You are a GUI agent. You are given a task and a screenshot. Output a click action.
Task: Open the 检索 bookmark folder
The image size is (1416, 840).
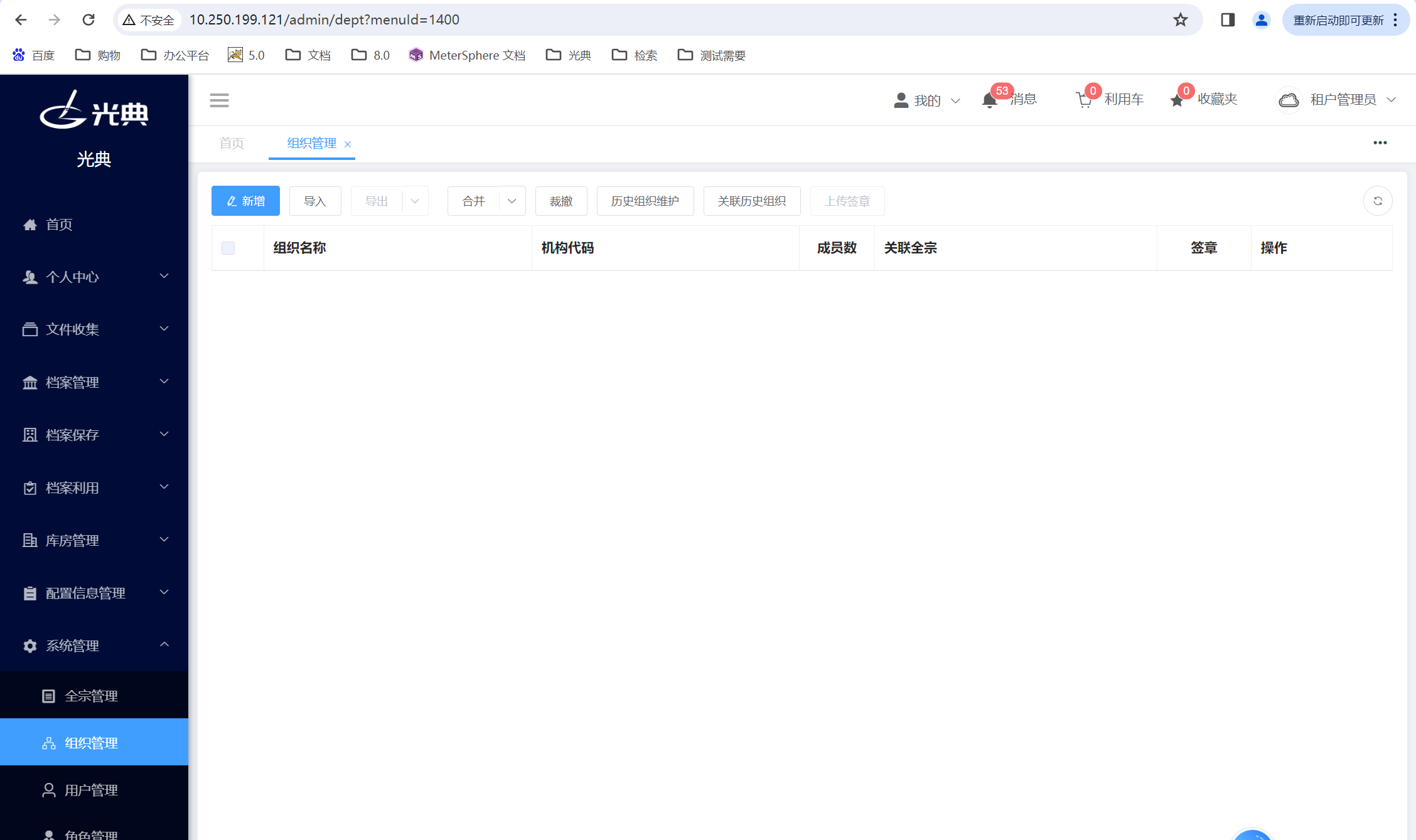pyautogui.click(x=634, y=55)
